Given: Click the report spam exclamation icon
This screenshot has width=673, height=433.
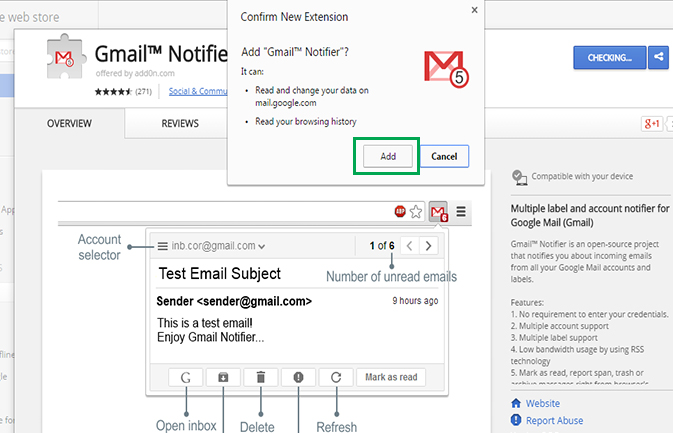Looking at the screenshot, I should click(298, 377).
